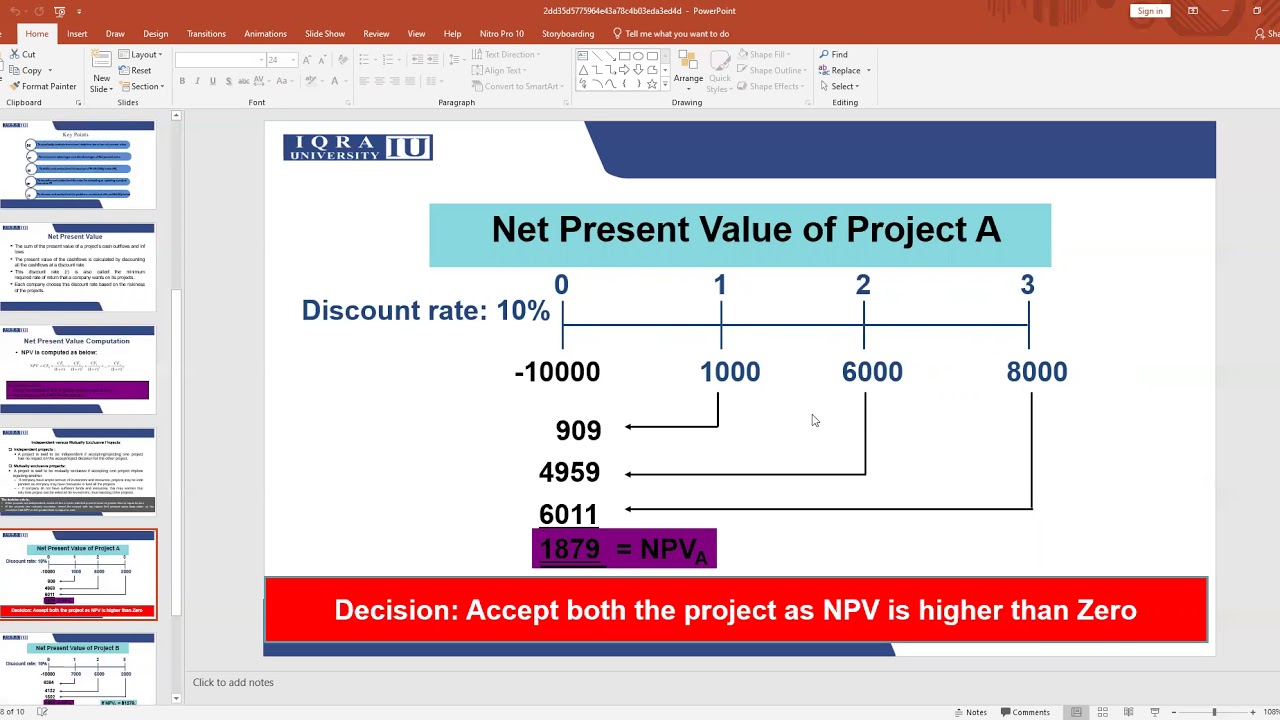Toggle the Notes pane in status bar
The height and width of the screenshot is (720, 1280).
(x=970, y=712)
